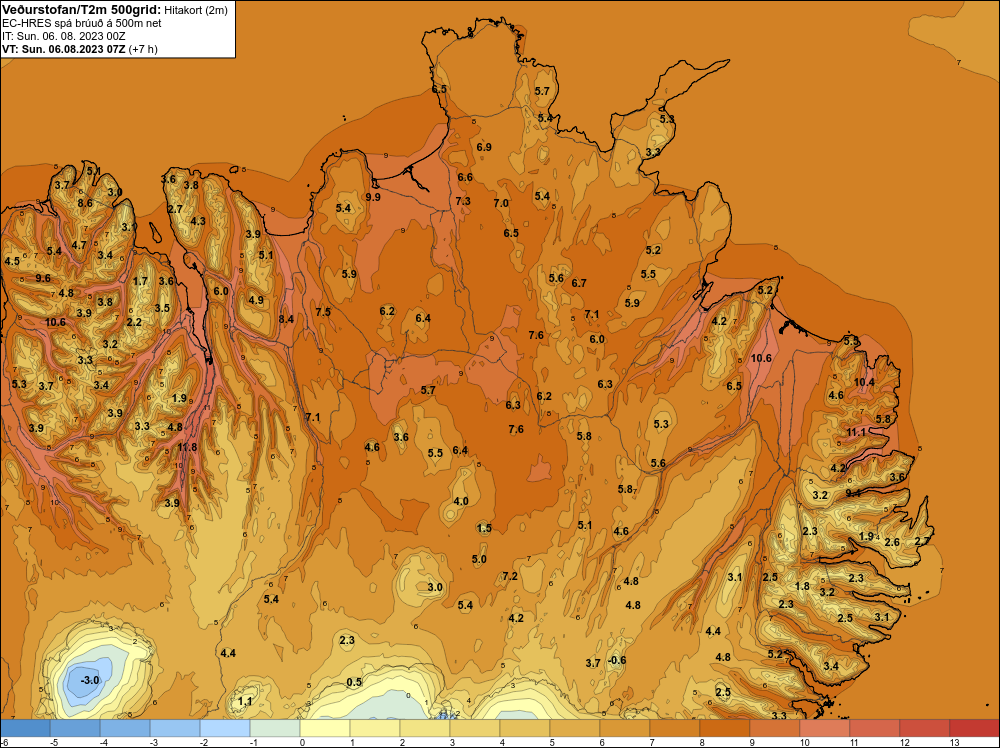Click the '4.5' temperature value on map
Screen dimensions: 1000x748
tap(11, 261)
